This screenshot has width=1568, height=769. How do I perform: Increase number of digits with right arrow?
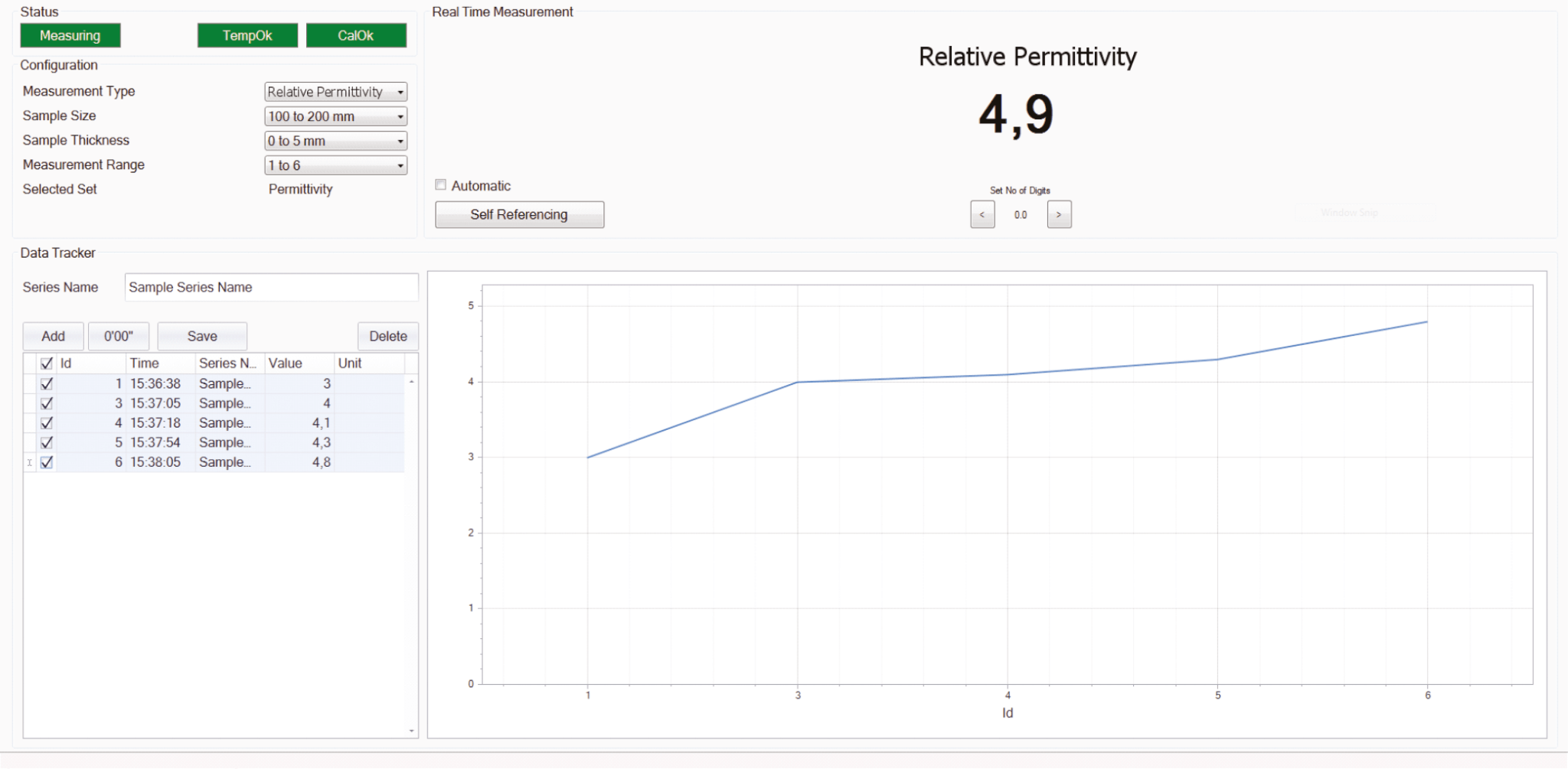(x=1059, y=215)
